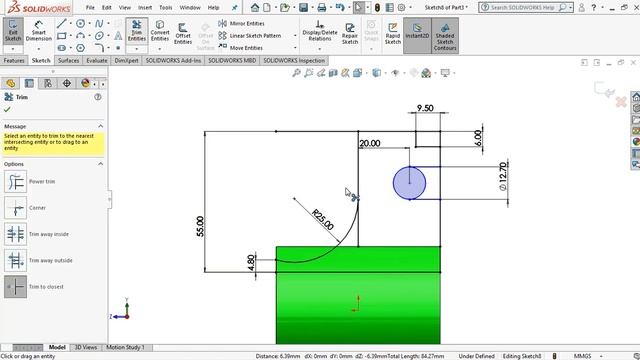640x360 pixels.
Task: Open the ConfigurationManager tab
Action: [x=48, y=83]
